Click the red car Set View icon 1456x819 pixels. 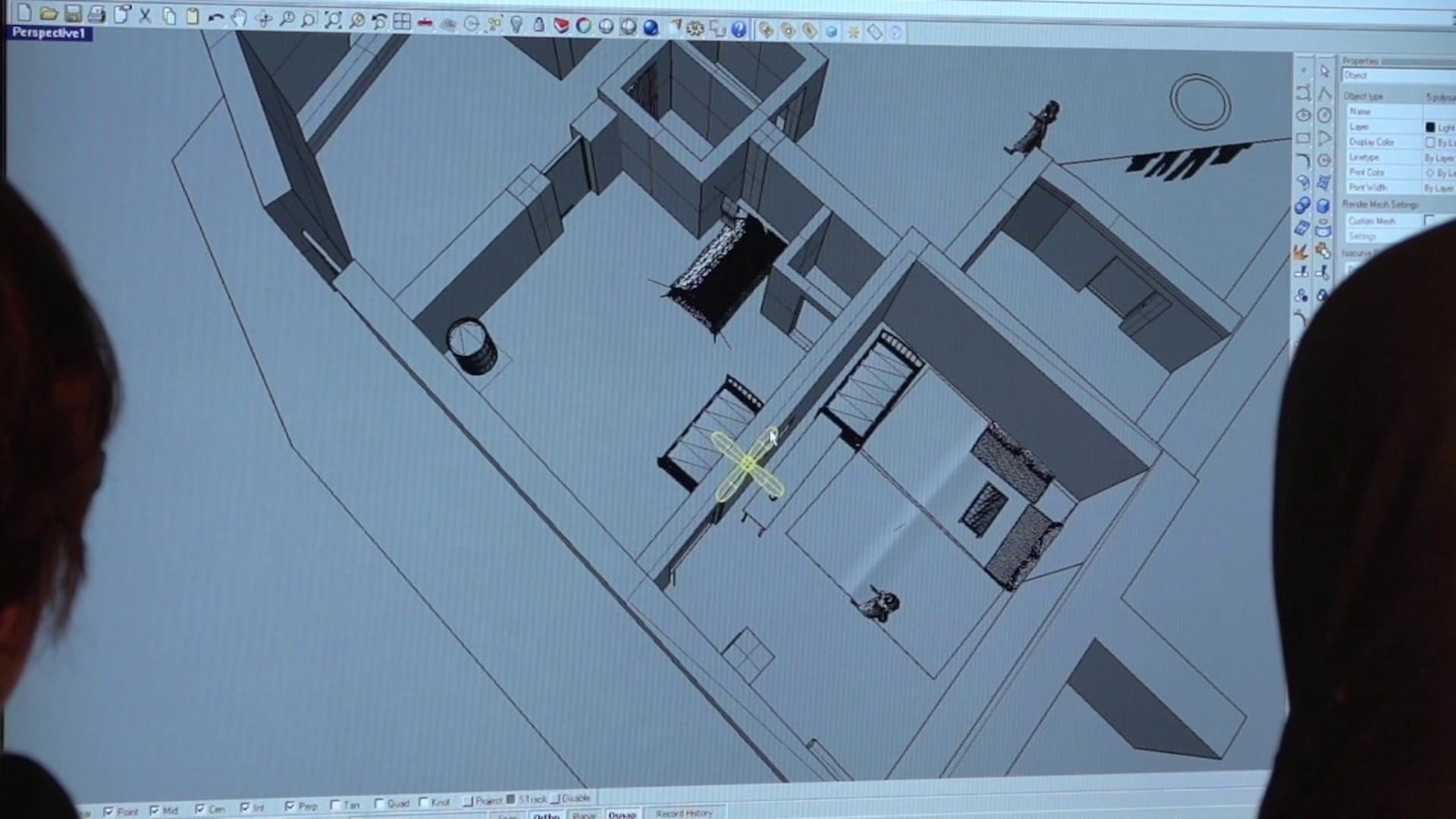(425, 24)
